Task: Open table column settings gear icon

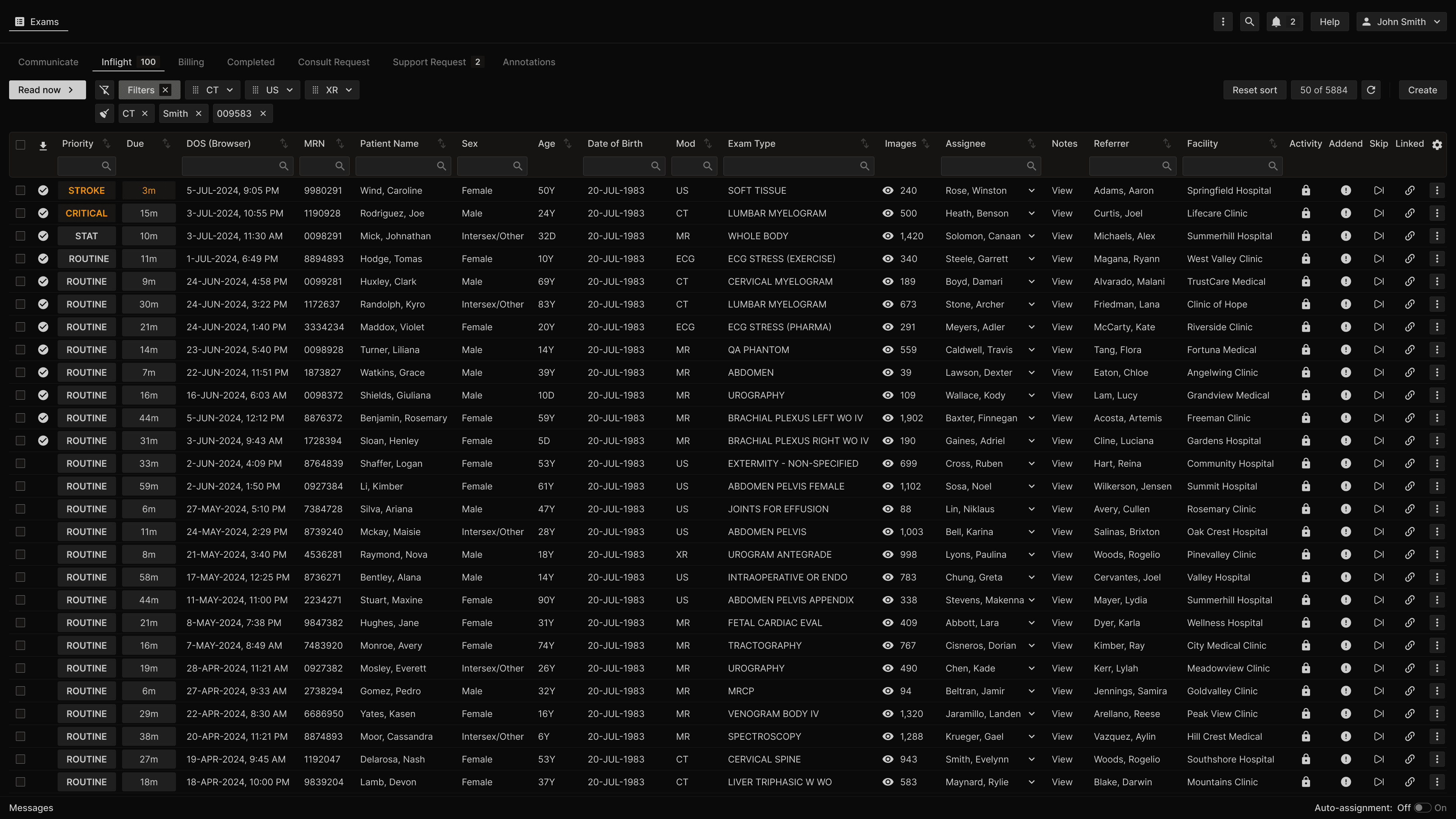Action: coord(1437,145)
